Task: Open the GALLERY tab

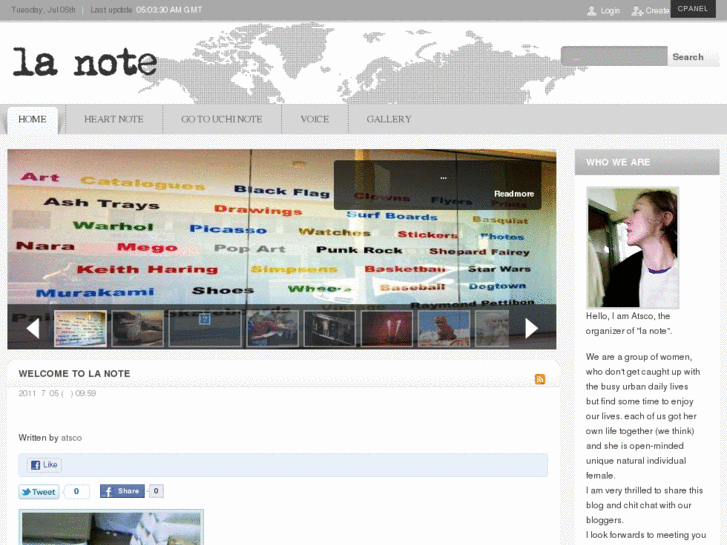Action: (389, 120)
